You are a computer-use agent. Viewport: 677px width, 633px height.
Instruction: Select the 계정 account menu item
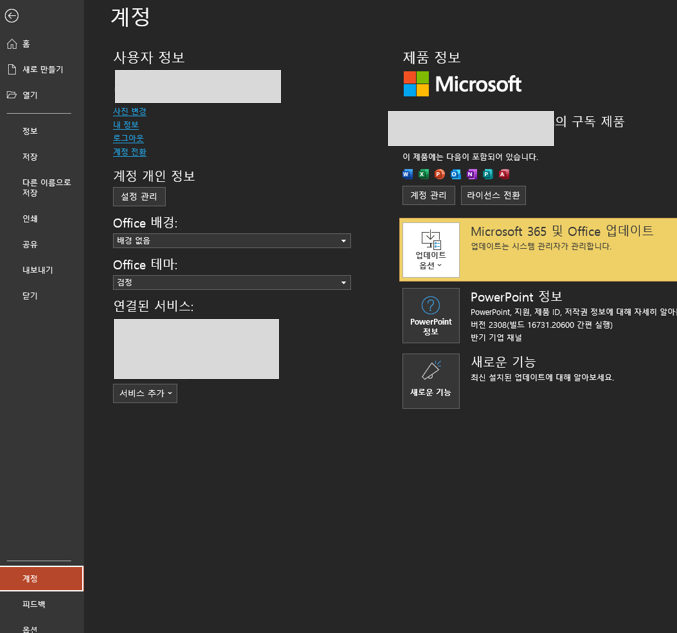pos(42,579)
